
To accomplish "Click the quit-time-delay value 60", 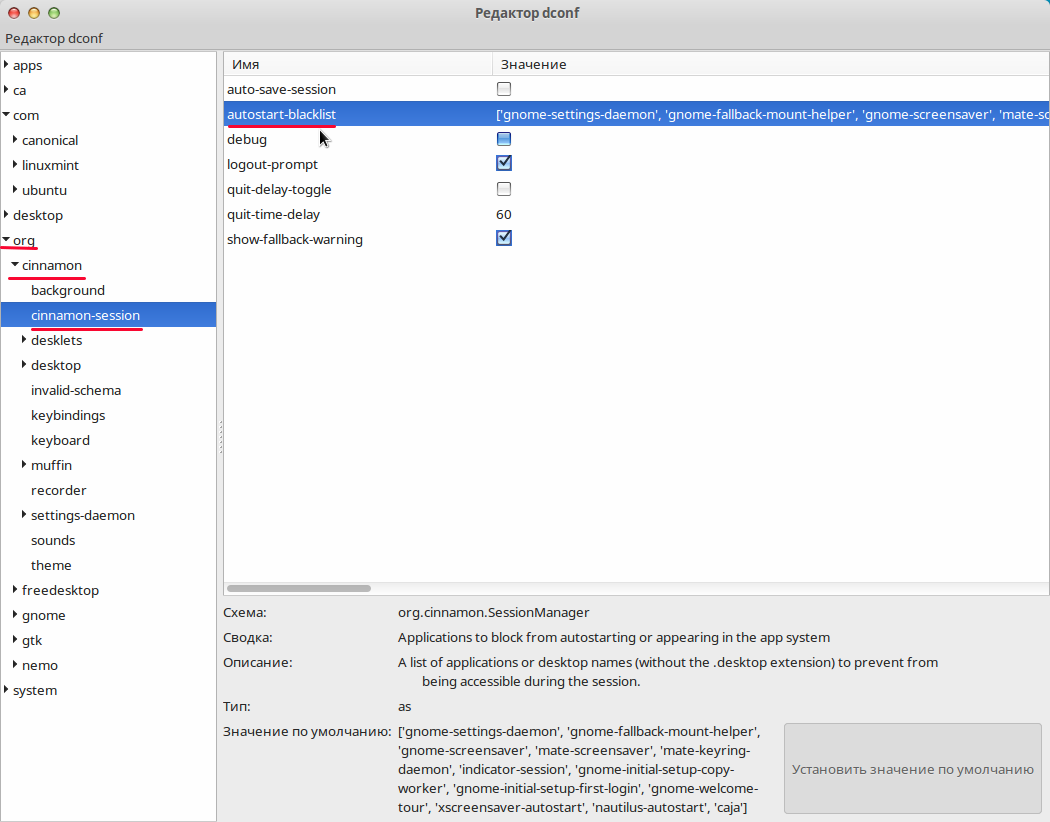I will coord(504,215).
